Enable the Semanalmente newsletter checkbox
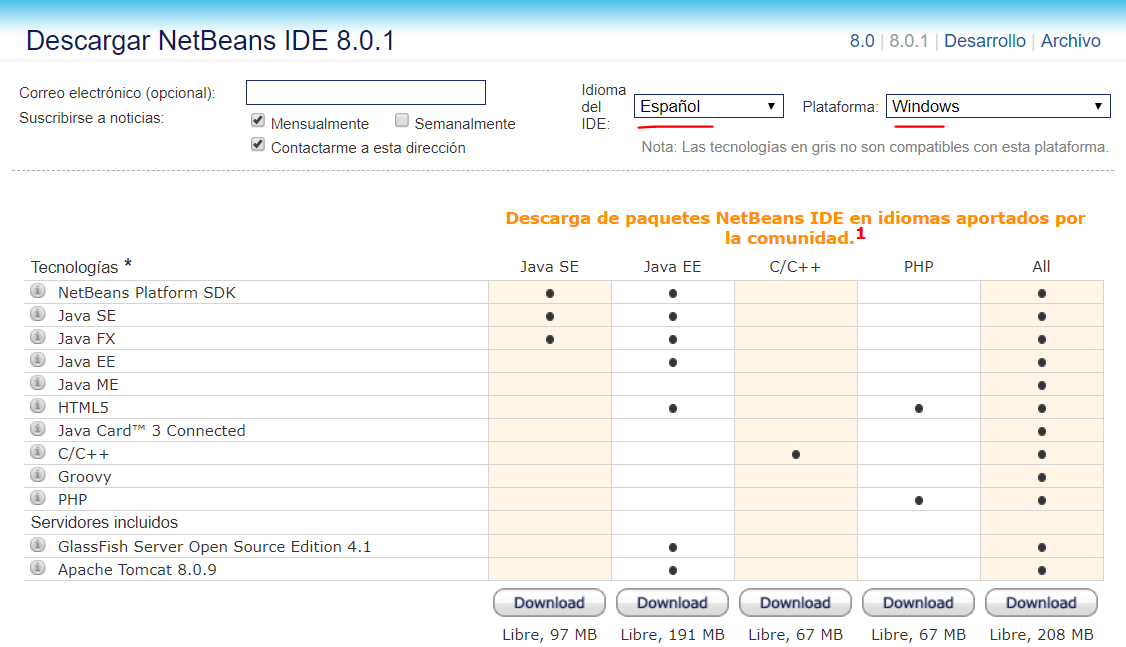The height and width of the screenshot is (647, 1126). [x=402, y=120]
